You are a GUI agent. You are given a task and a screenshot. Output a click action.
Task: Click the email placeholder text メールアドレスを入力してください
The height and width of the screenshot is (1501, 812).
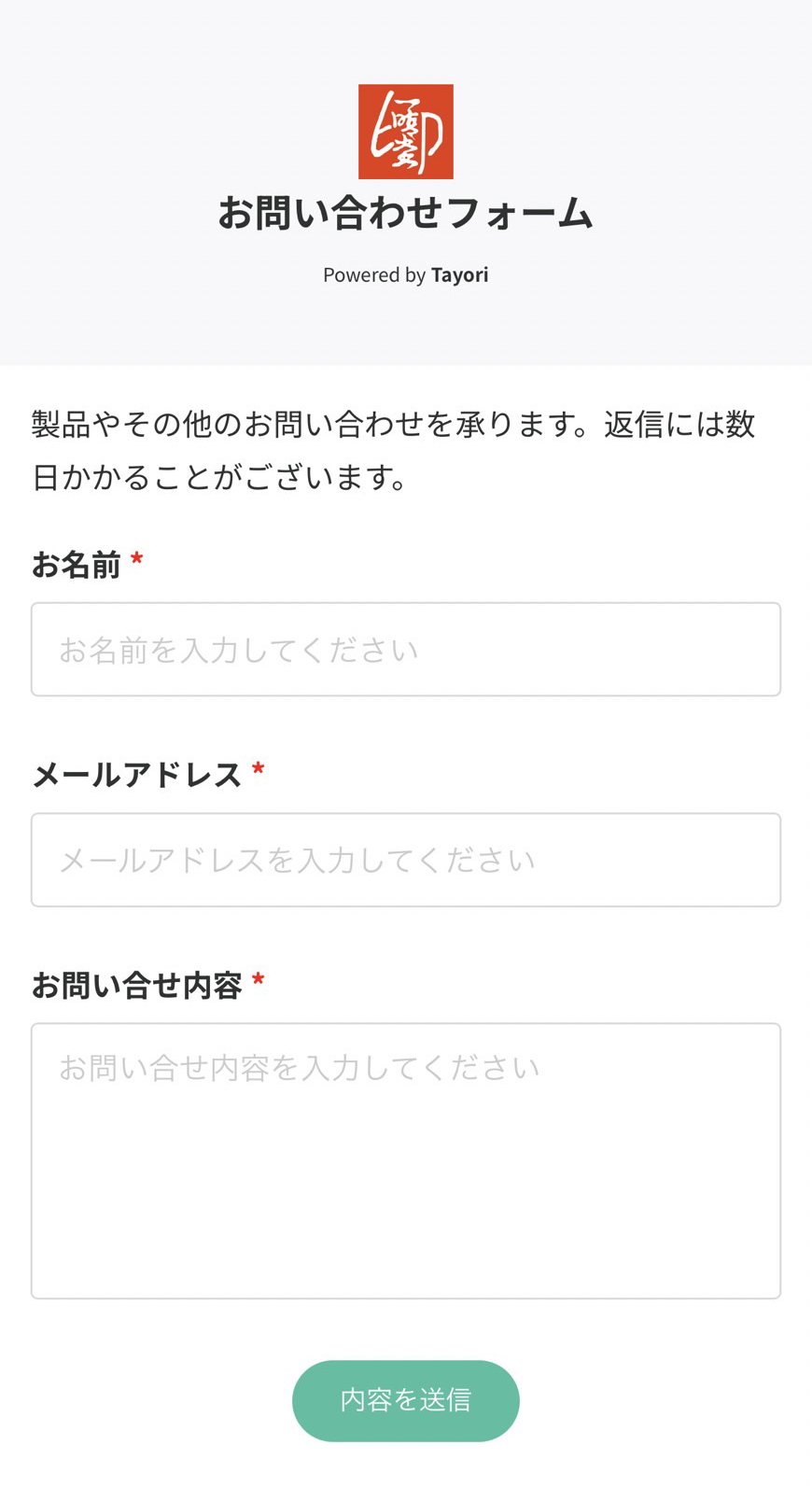pyautogui.click(x=297, y=860)
